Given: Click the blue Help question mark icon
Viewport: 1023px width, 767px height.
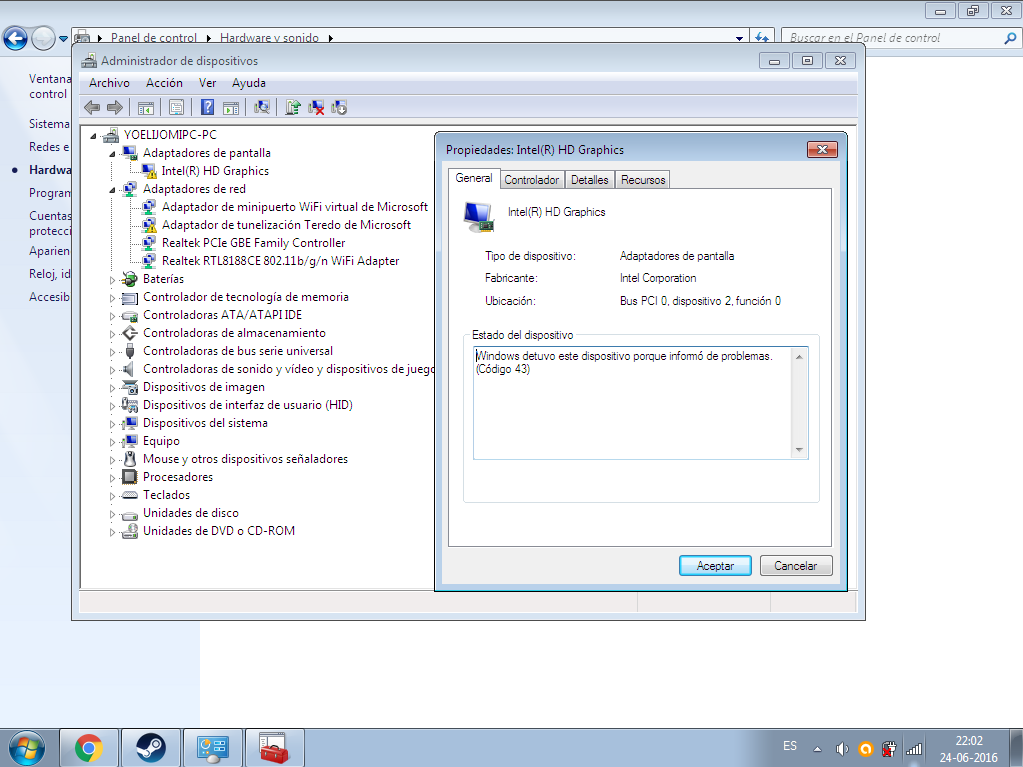Looking at the screenshot, I should 207,107.
